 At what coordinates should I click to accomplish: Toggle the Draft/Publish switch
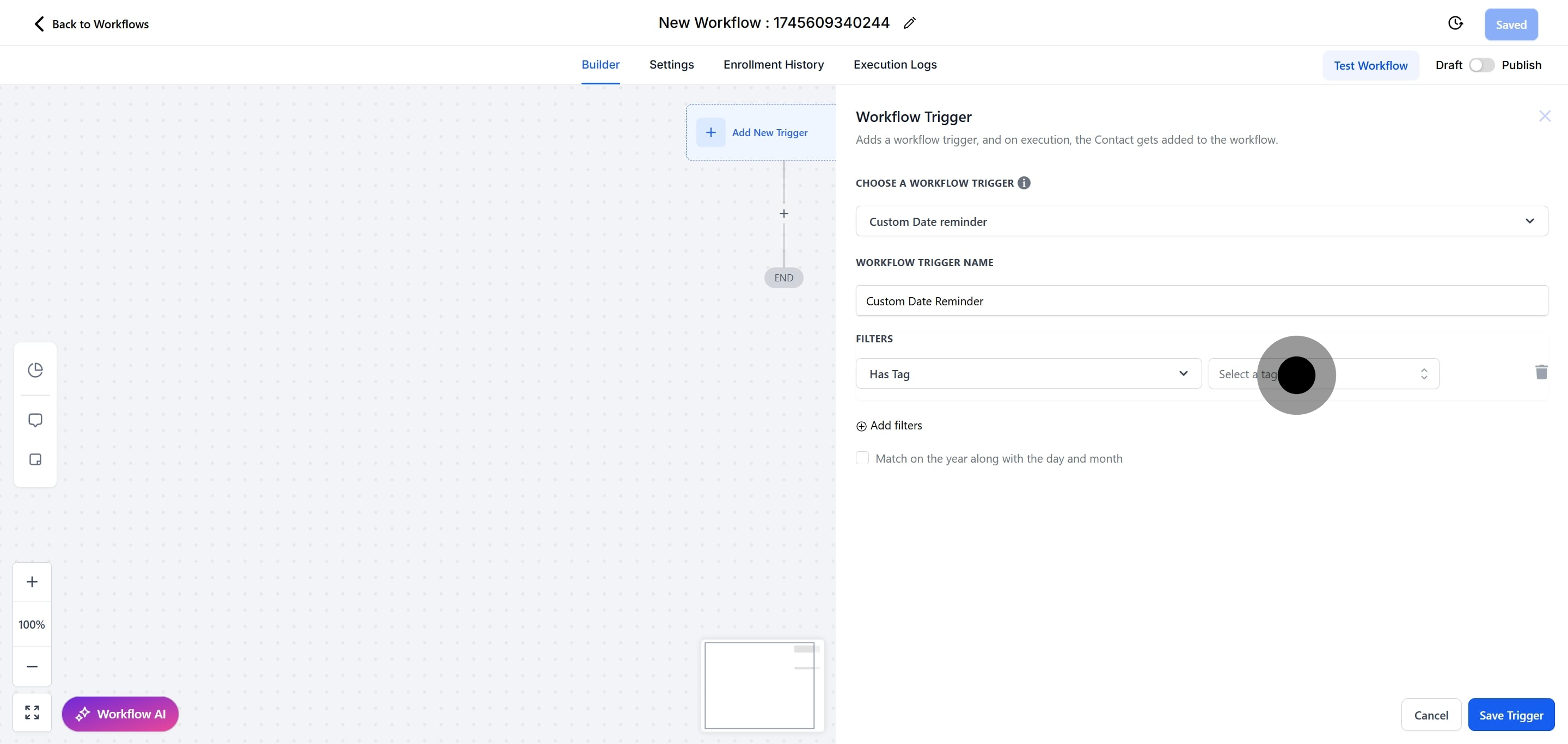point(1481,65)
